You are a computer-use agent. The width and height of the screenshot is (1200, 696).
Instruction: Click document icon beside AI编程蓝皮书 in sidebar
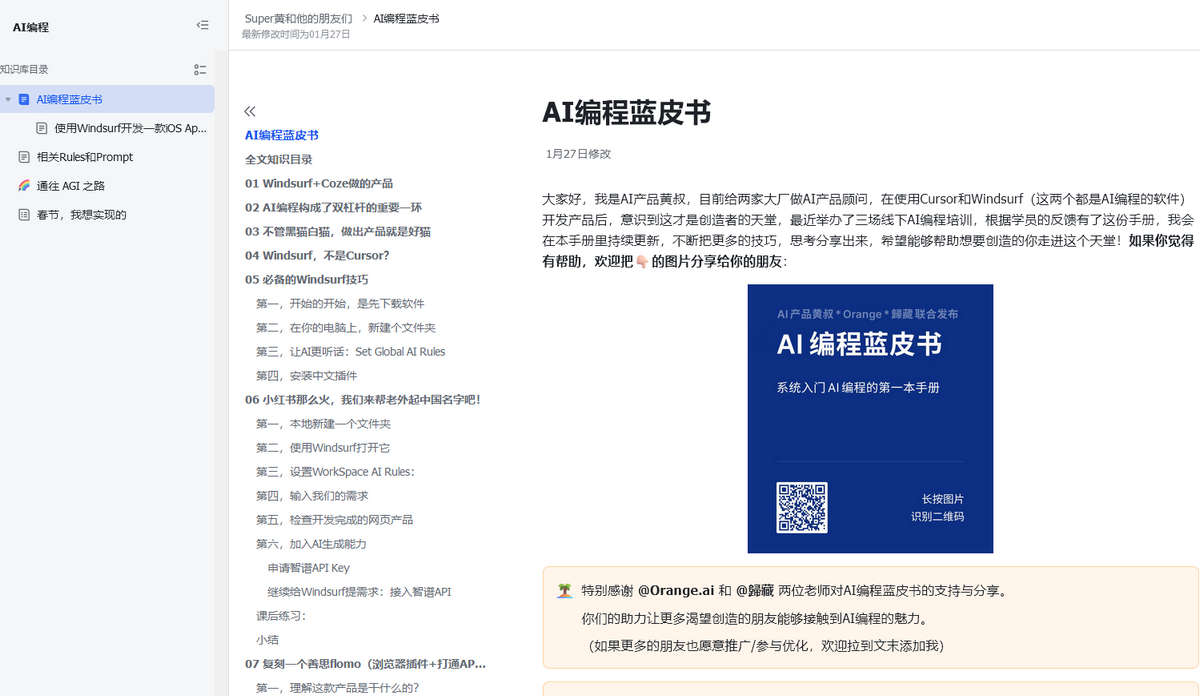point(24,99)
